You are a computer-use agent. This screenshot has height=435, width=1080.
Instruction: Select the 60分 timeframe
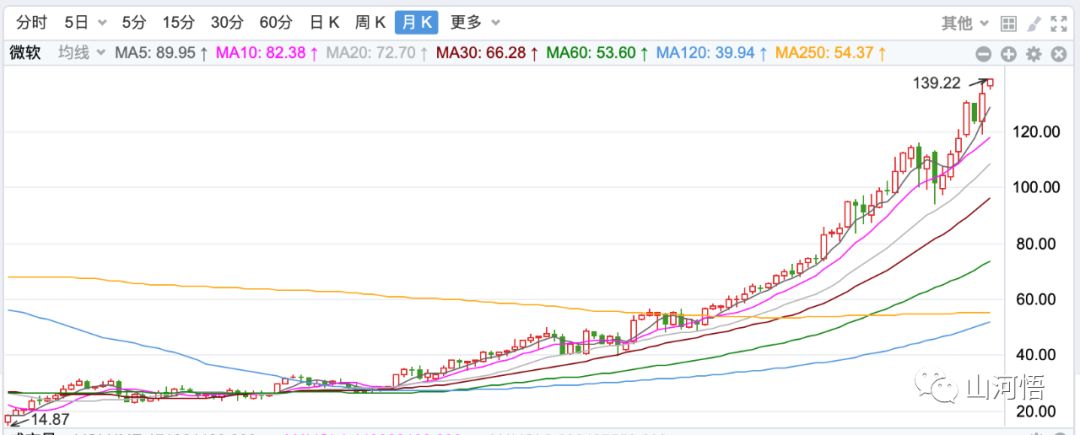[x=275, y=22]
